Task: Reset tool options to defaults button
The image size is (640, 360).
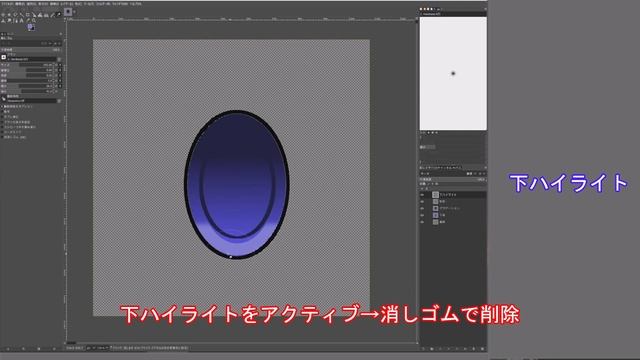Action: tap(54, 349)
